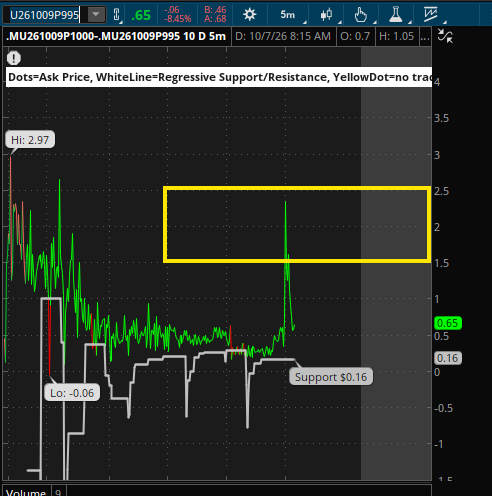
Task: Click the -8.45% change value
Action: (178, 19)
